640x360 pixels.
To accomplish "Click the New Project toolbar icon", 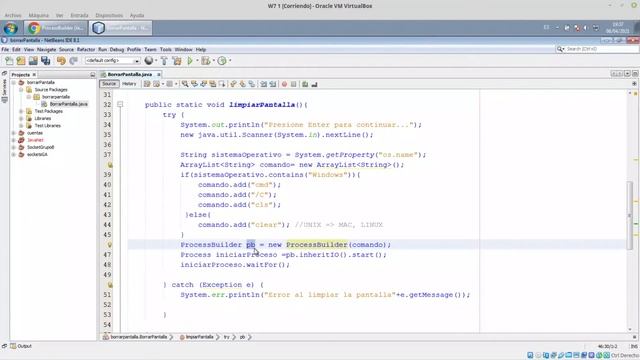I will point(21,61).
